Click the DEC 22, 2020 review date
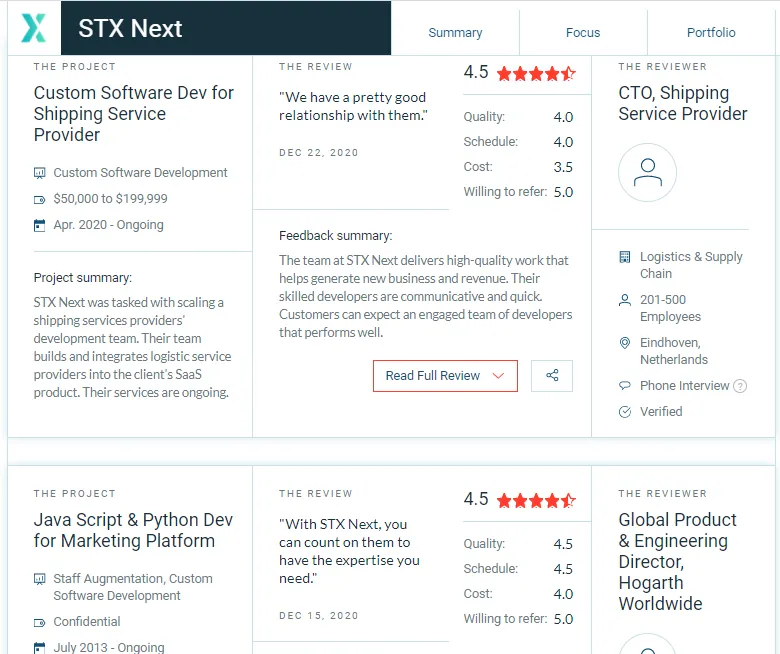 318,153
